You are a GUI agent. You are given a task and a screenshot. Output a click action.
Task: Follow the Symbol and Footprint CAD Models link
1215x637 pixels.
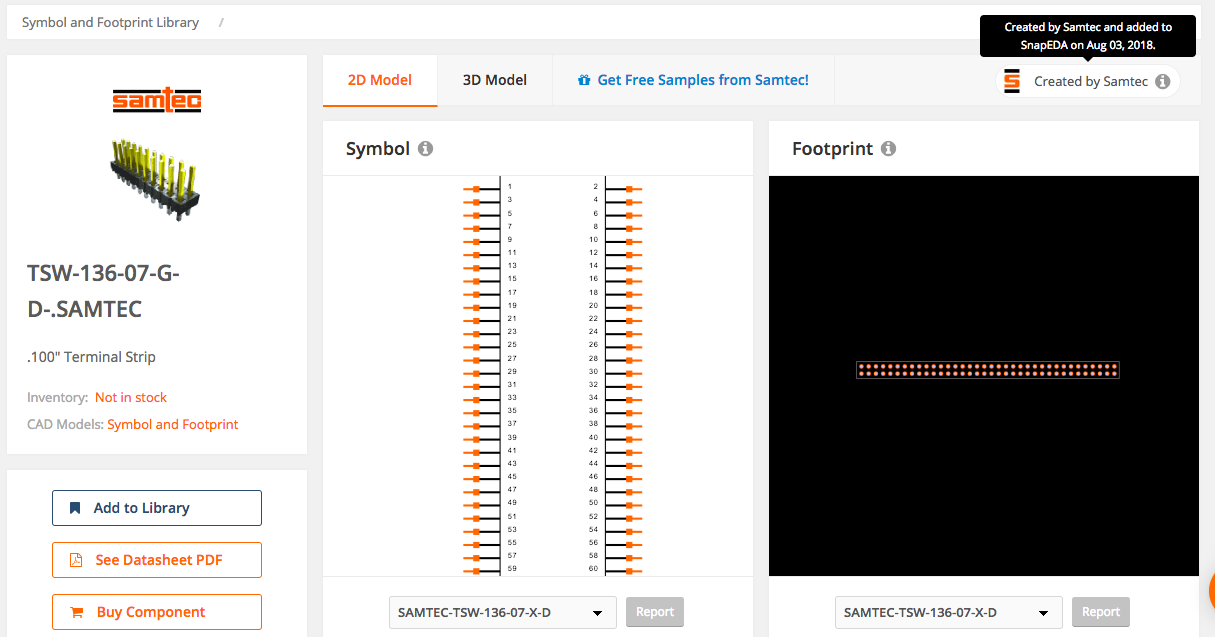(x=173, y=424)
